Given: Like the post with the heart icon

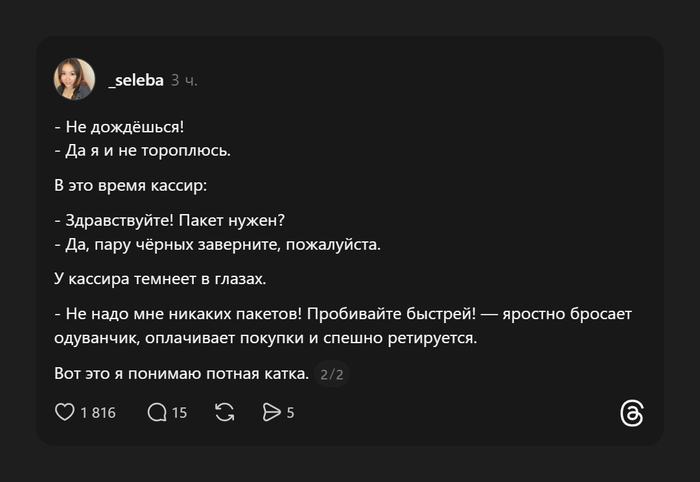Looking at the screenshot, I should 65,412.
